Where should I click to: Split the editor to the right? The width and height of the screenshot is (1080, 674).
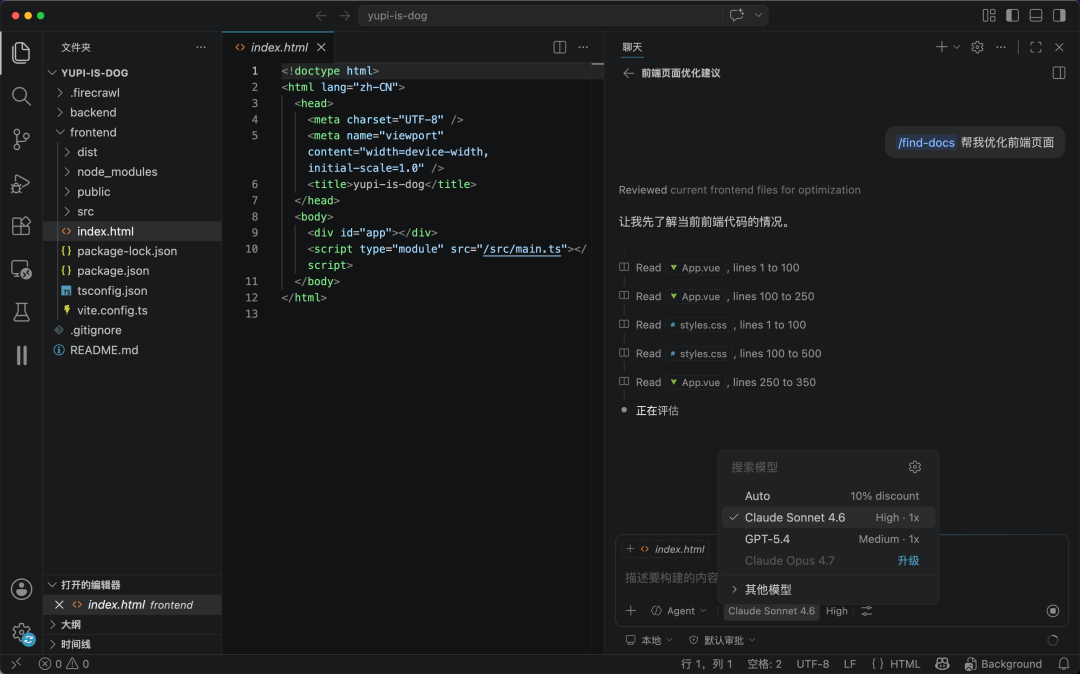[x=559, y=47]
